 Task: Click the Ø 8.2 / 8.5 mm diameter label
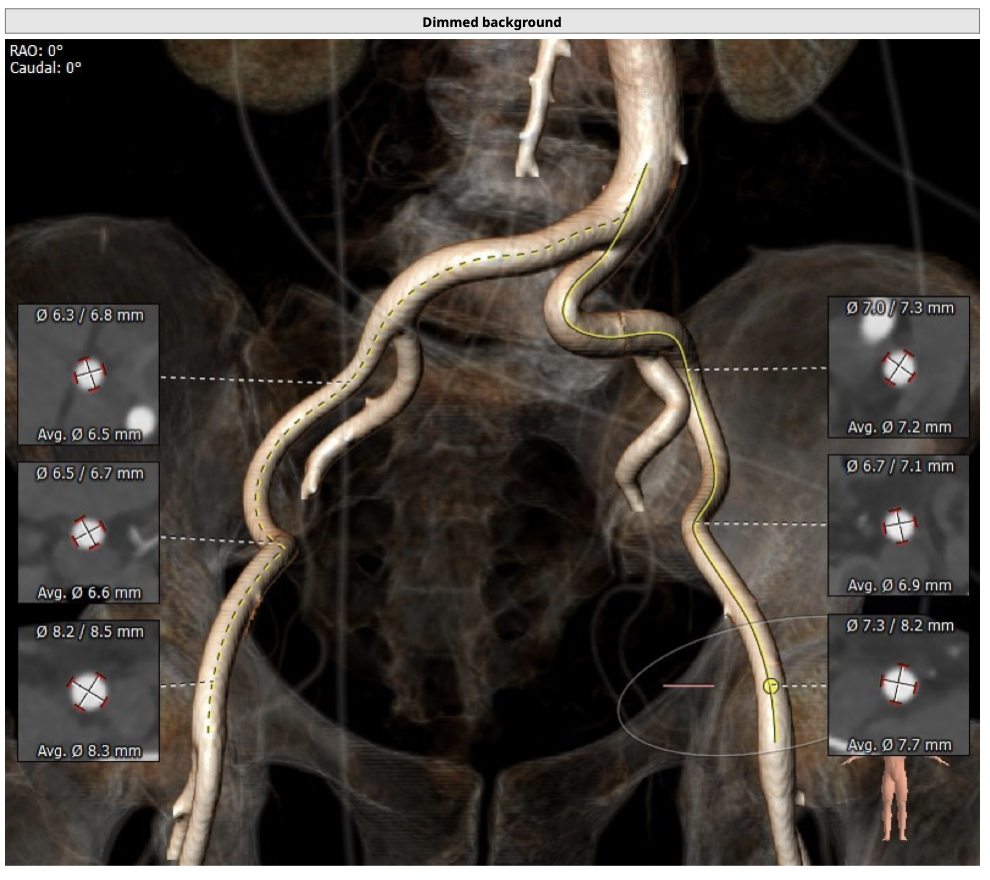tap(89, 632)
